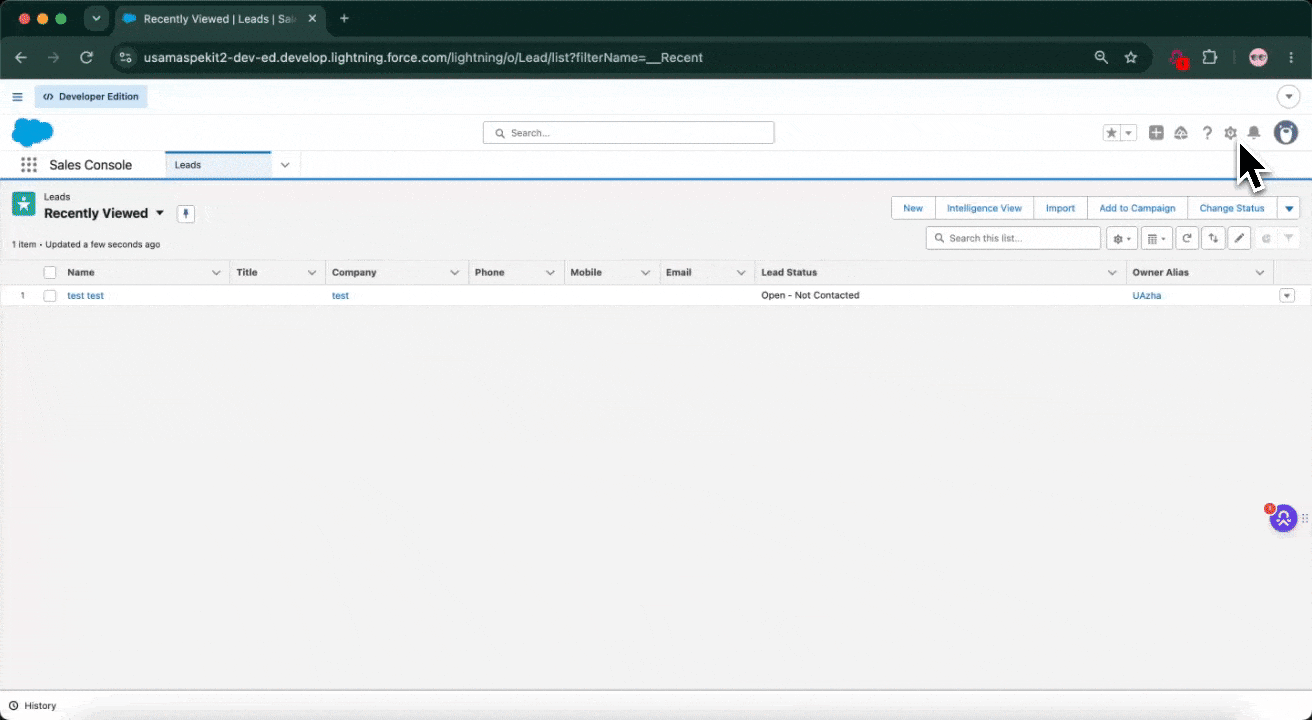Screen dimensions: 1312x720
Task: Open the App Launcher grid icon
Action: (x=29, y=165)
